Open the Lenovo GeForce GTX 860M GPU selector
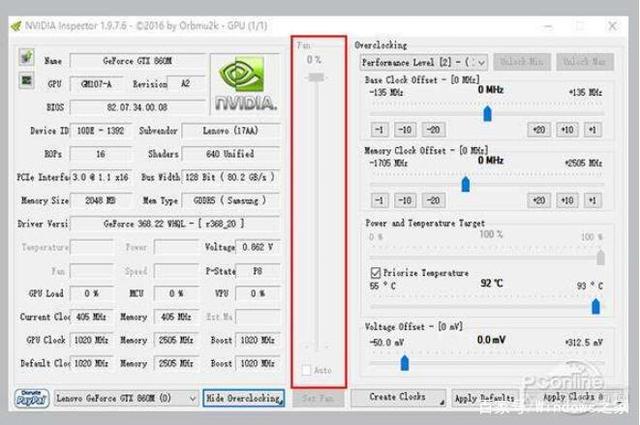 click(x=126, y=398)
